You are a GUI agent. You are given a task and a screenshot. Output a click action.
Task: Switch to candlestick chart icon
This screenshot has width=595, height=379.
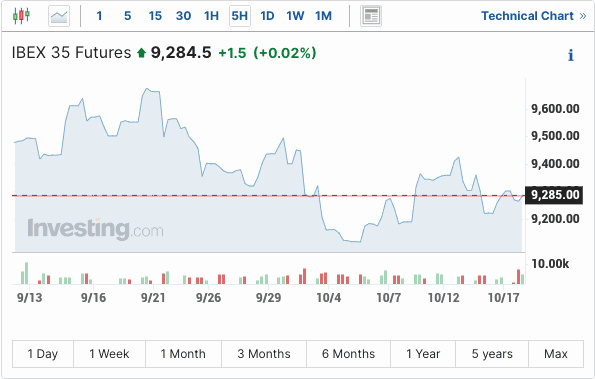21,16
